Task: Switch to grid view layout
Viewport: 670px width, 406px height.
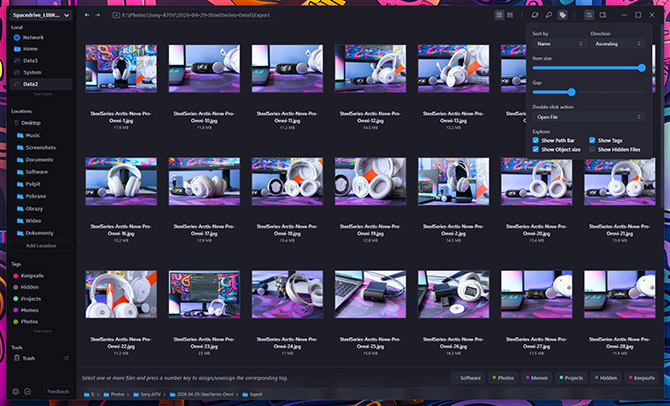Action: 499,15
